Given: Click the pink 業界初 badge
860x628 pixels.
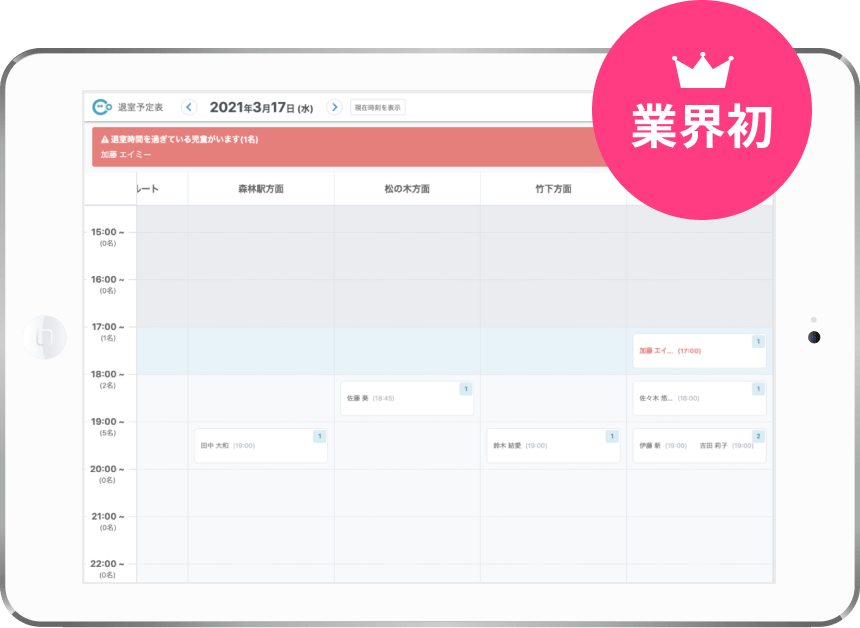Looking at the screenshot, I should pyautogui.click(x=702, y=110).
